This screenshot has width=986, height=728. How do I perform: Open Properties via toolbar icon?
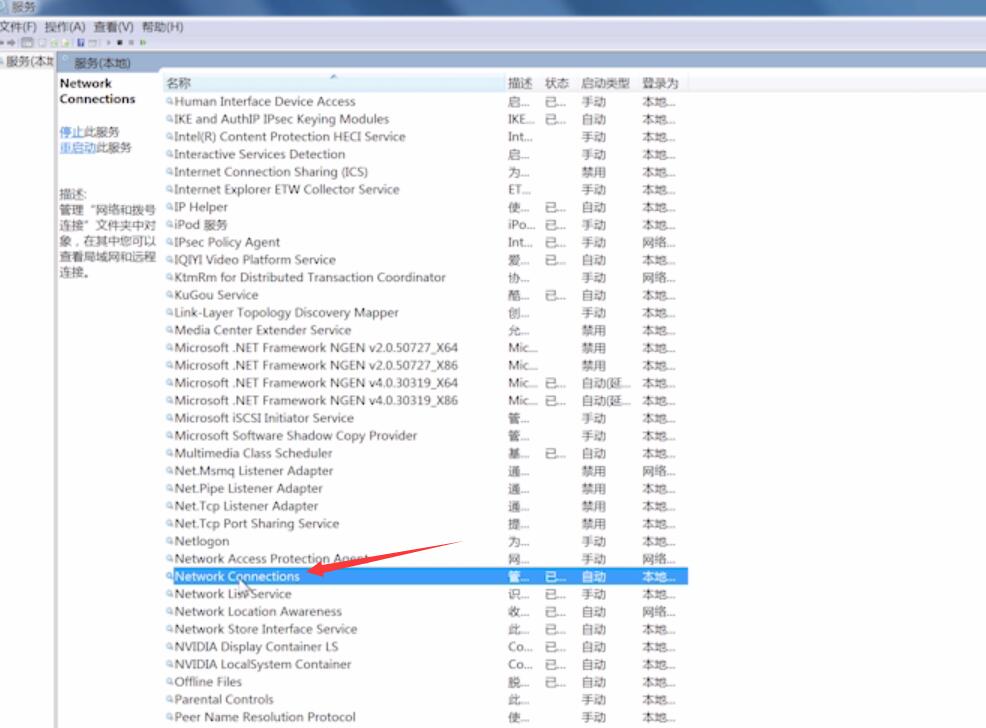pos(42,43)
